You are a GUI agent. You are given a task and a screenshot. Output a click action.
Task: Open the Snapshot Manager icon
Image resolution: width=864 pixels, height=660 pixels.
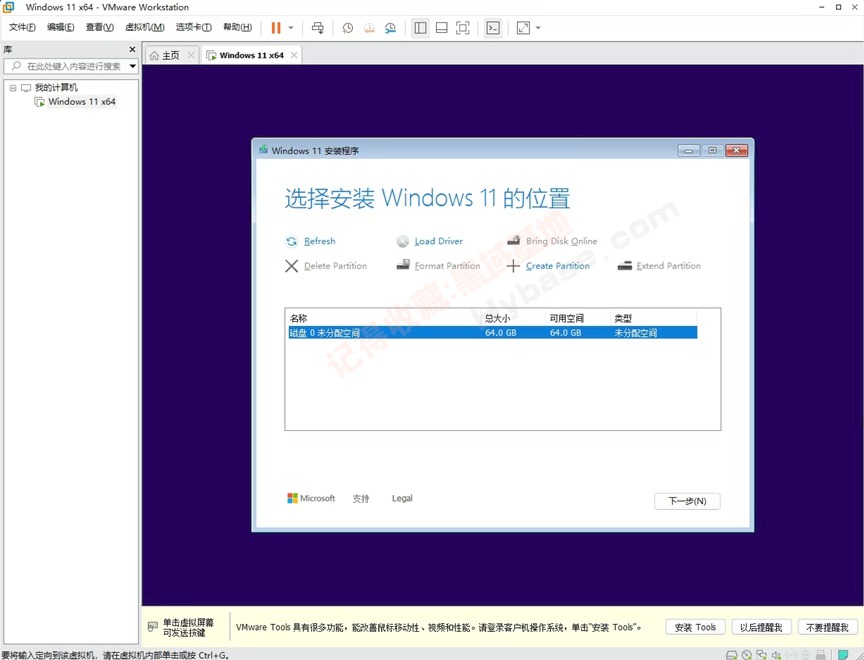point(390,28)
